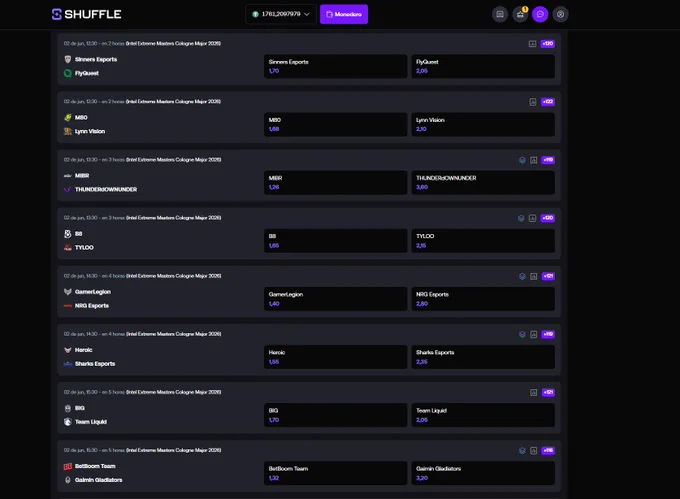The width and height of the screenshot is (680, 499).
Task: Open TYLOO team name in match list
Action: pyautogui.click(x=84, y=248)
